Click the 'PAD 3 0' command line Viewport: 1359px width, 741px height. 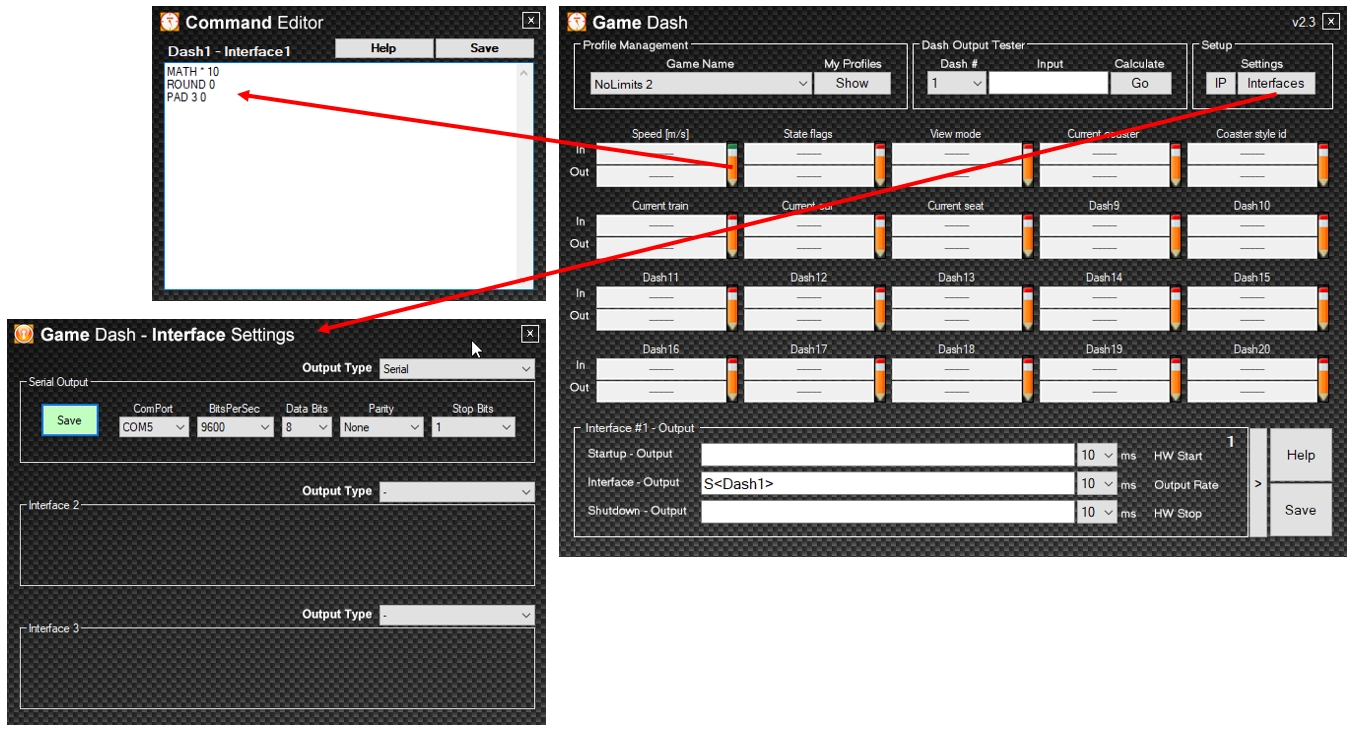click(x=187, y=98)
